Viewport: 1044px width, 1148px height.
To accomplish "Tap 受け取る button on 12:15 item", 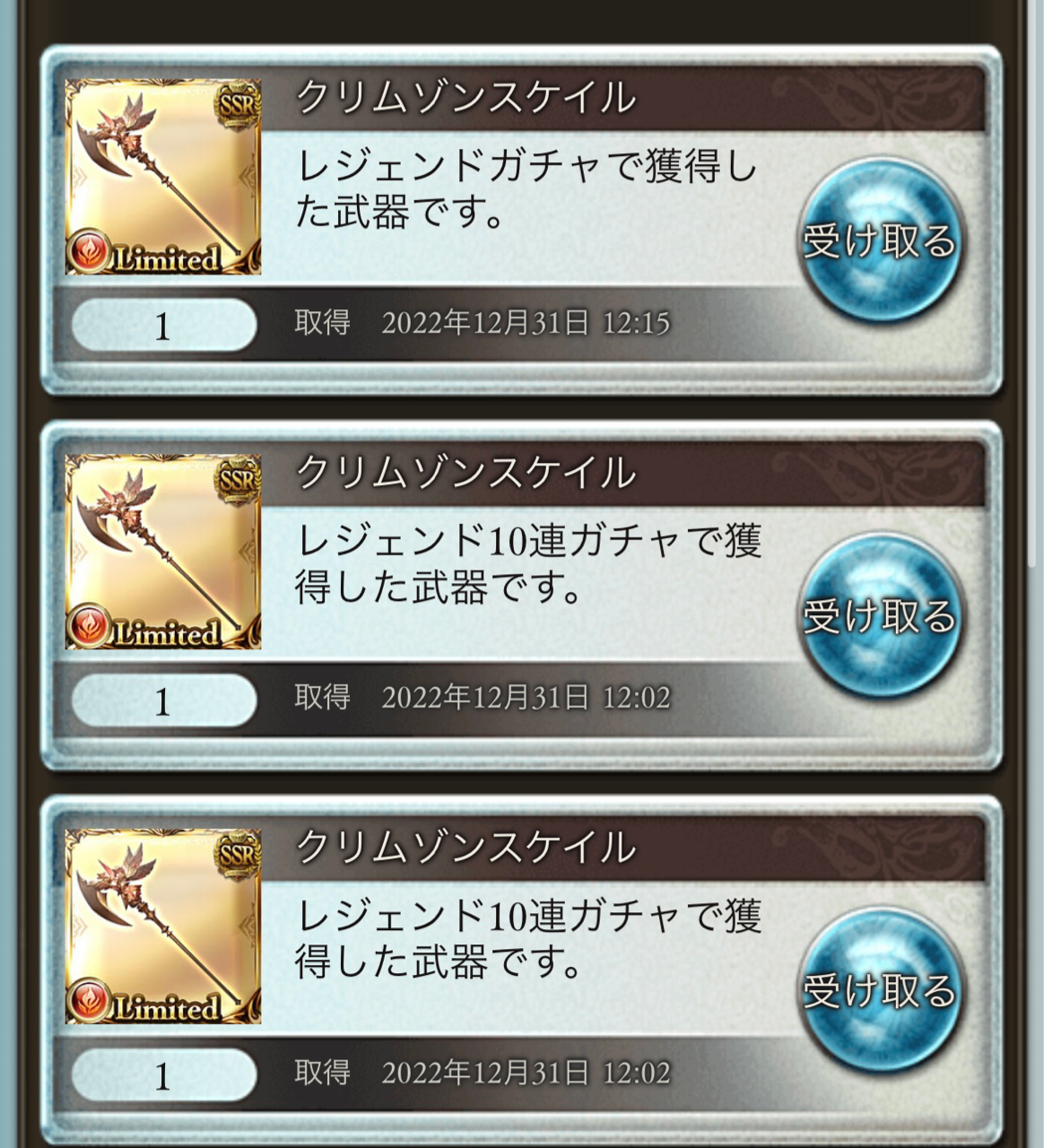I will [x=879, y=240].
